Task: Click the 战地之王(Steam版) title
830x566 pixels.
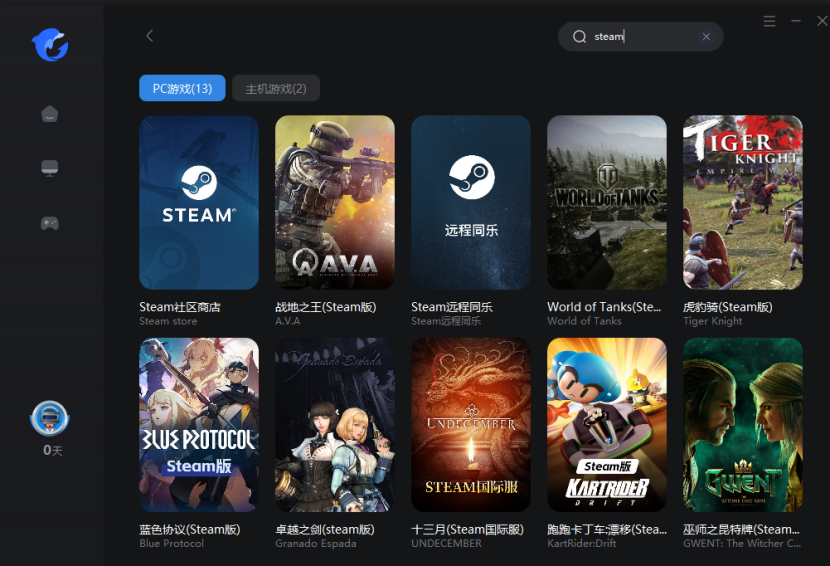Action: 326,307
